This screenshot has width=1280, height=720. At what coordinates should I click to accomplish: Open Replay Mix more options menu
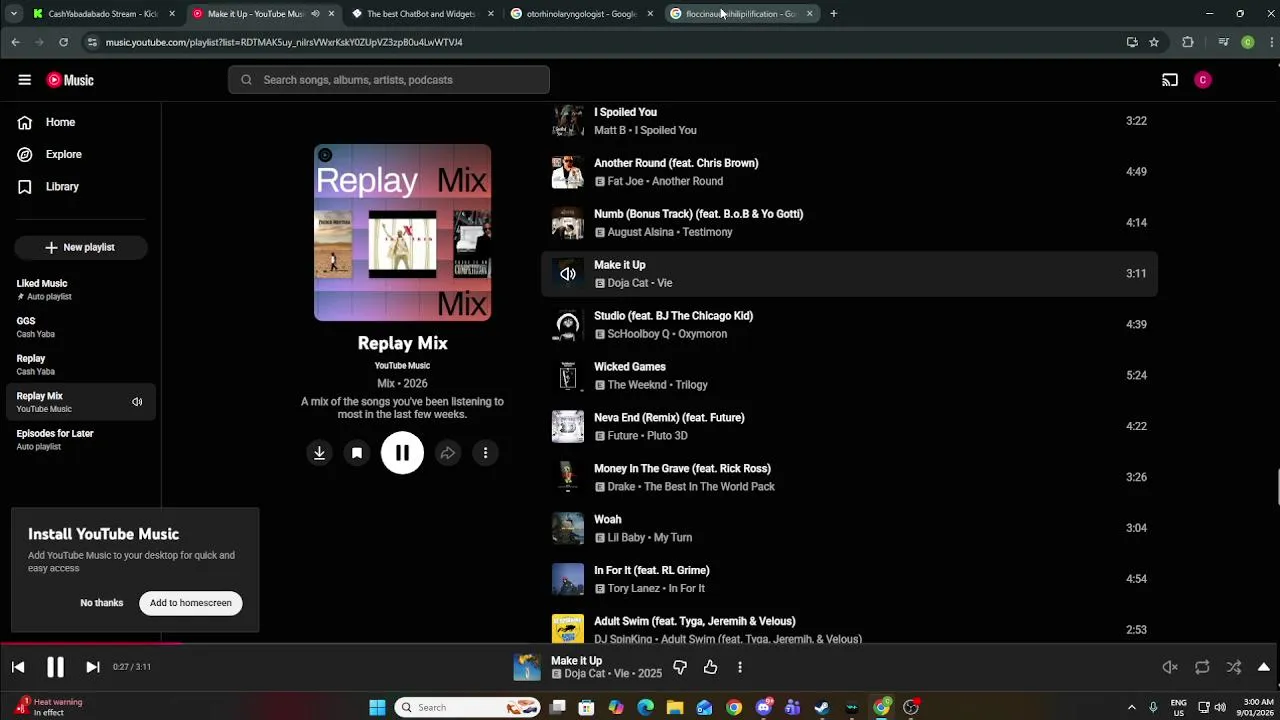[x=485, y=453]
